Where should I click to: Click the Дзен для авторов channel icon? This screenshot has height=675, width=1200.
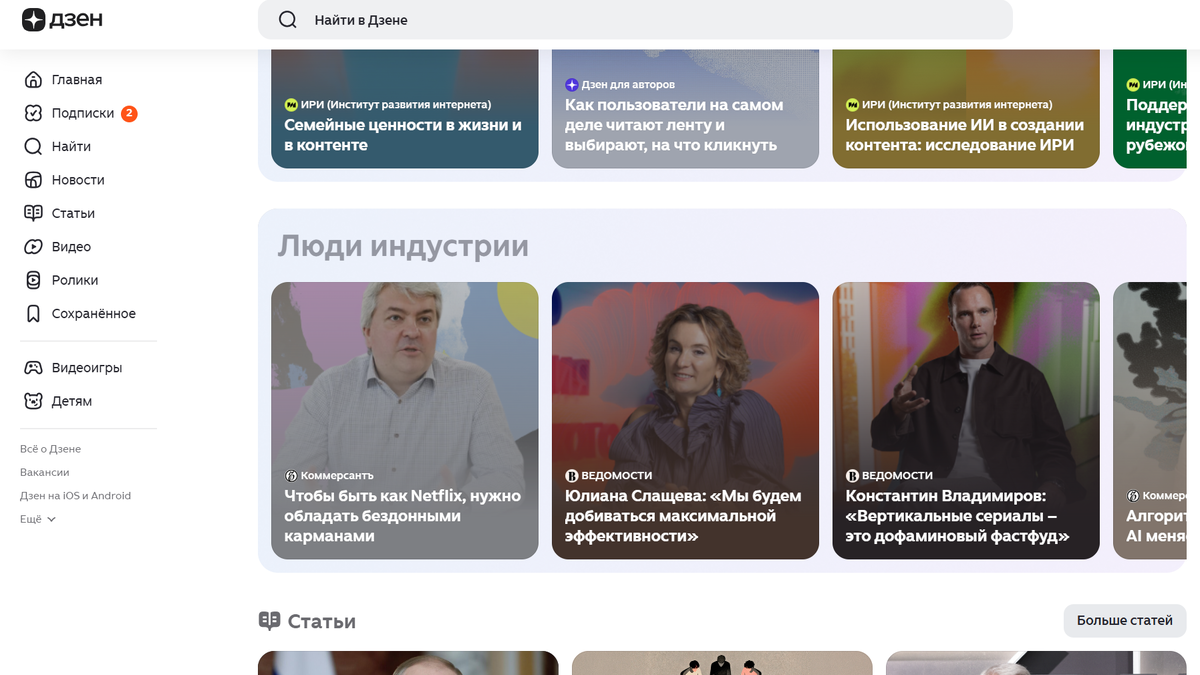click(571, 85)
